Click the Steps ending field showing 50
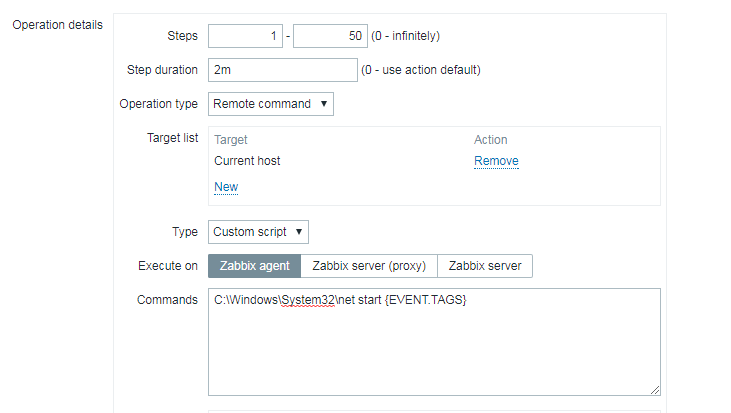Viewport: 731px width, 413px height. coord(330,36)
